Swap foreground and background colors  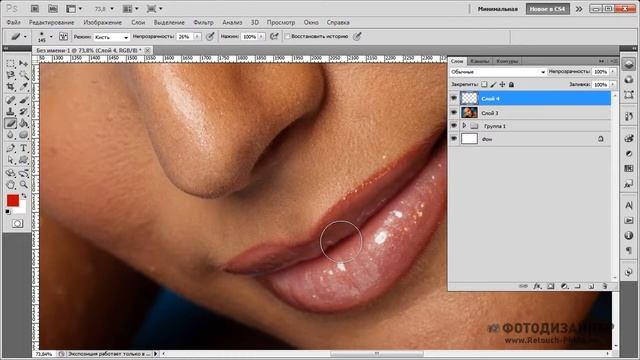coord(24,196)
